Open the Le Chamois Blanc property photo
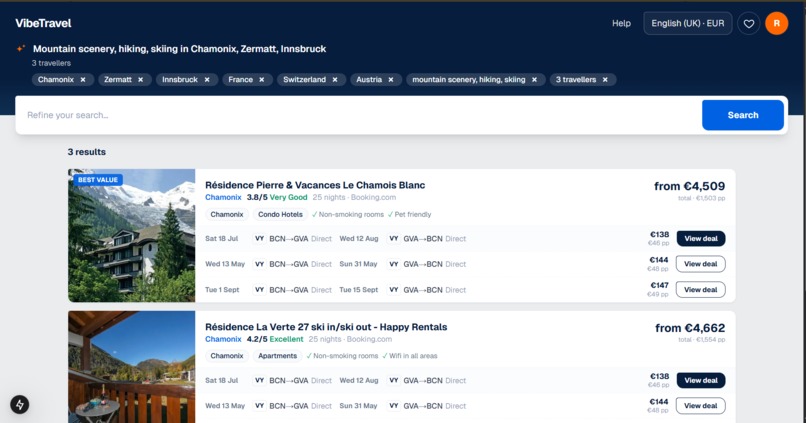 132,235
